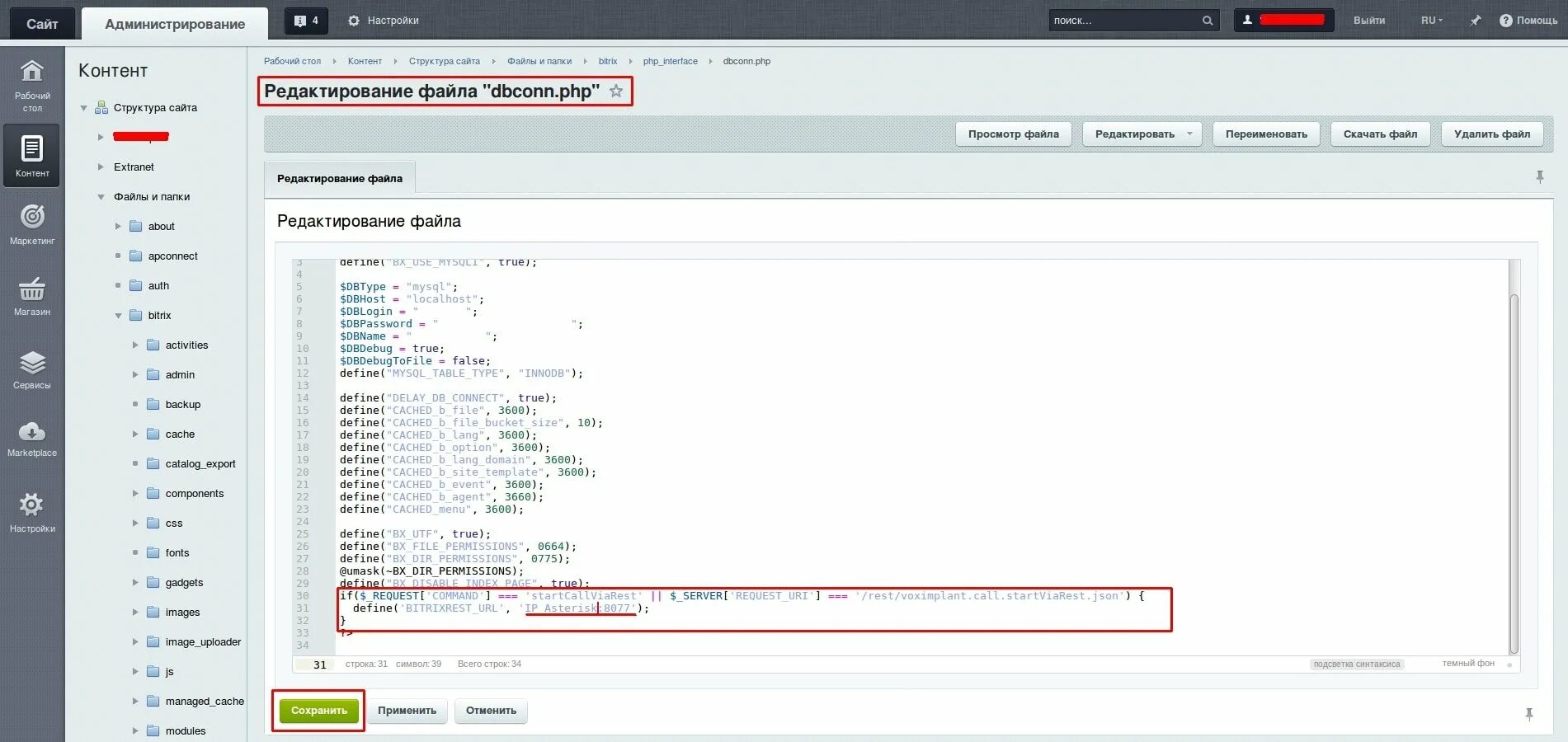Click the user profile icon
Screen dimensions: 1568x742
click(x=1248, y=20)
